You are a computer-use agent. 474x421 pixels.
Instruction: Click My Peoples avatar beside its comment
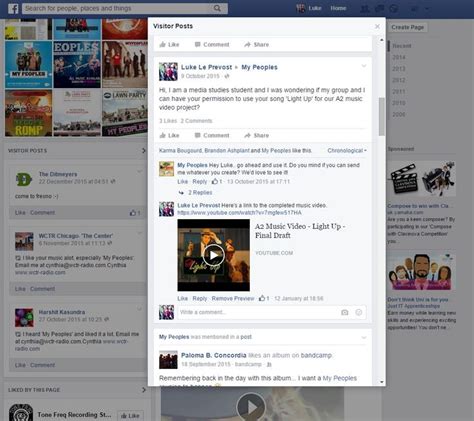point(166,169)
